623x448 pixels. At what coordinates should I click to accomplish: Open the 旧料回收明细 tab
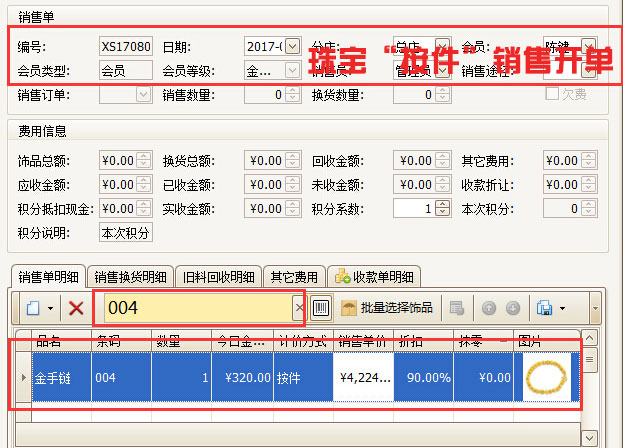(x=218, y=277)
